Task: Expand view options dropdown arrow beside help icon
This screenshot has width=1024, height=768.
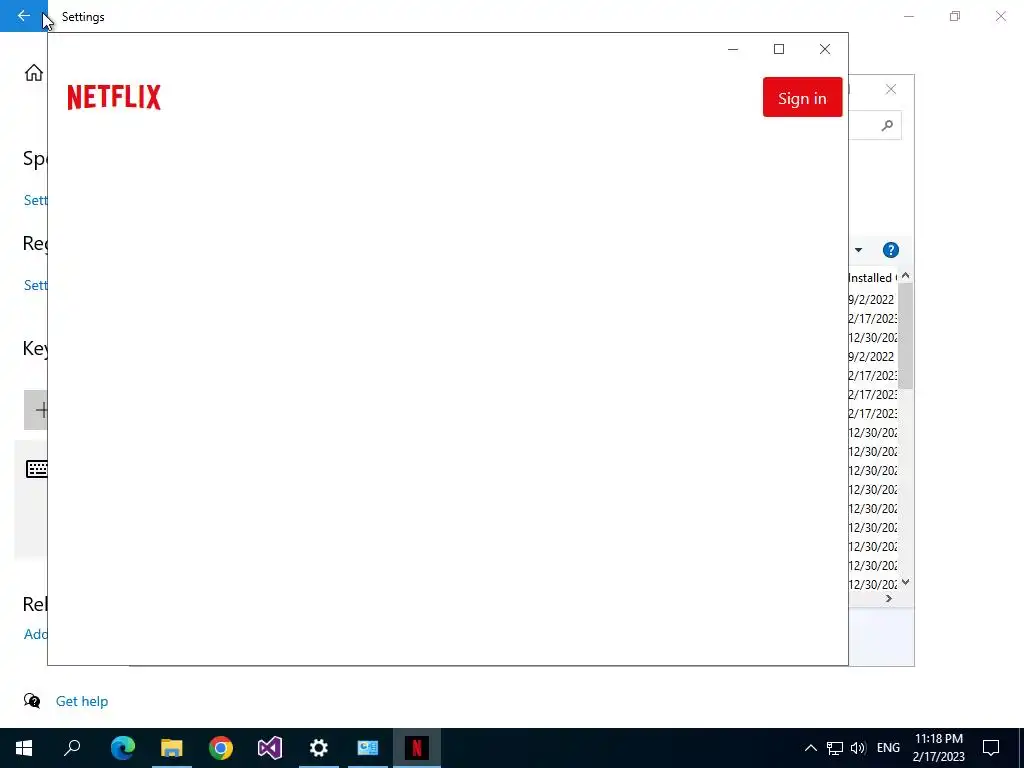Action: pos(858,250)
